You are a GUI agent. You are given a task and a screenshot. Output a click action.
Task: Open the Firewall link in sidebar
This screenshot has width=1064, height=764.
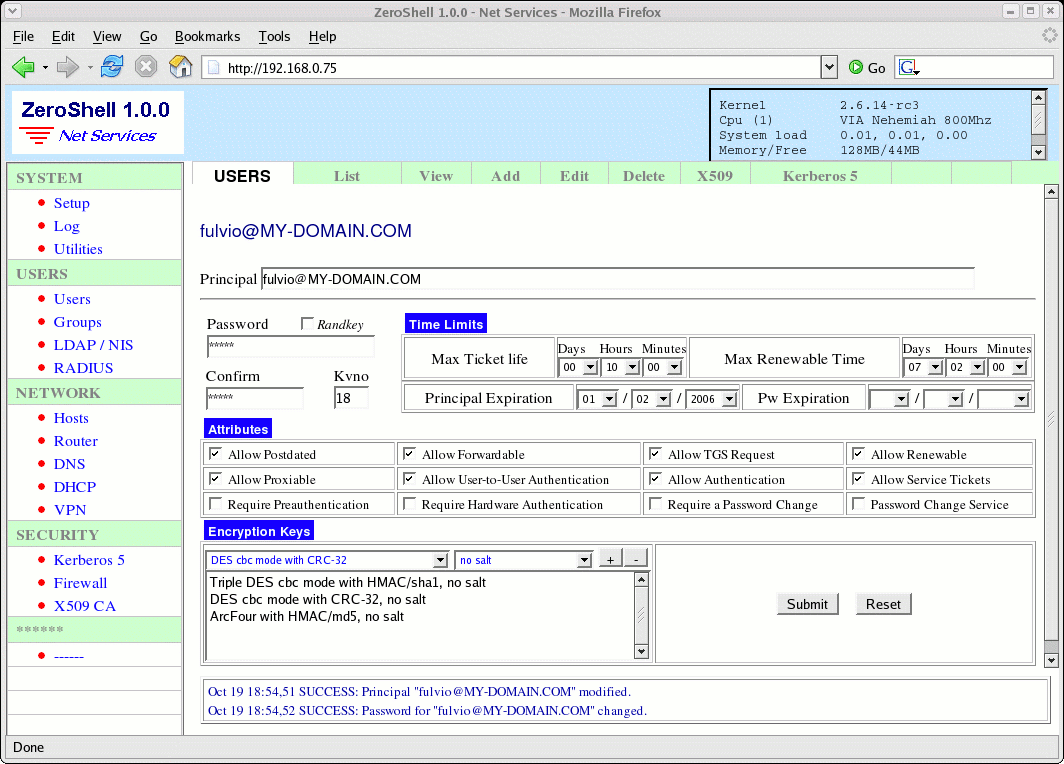pos(80,583)
